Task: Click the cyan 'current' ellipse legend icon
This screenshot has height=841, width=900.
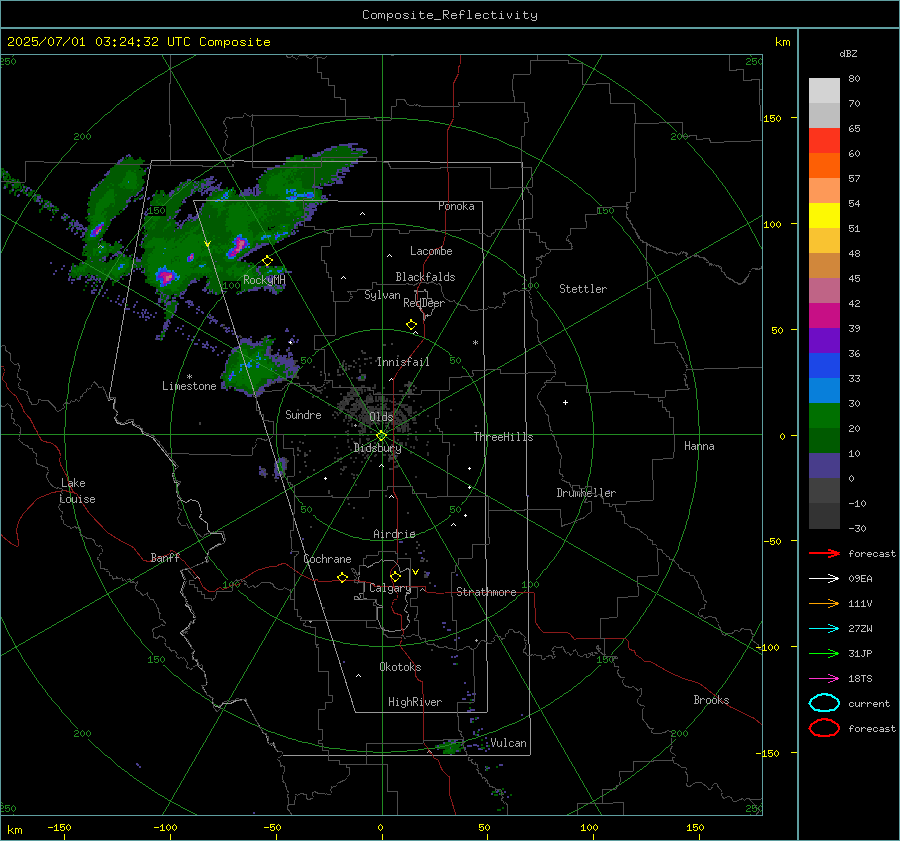Action: point(824,703)
